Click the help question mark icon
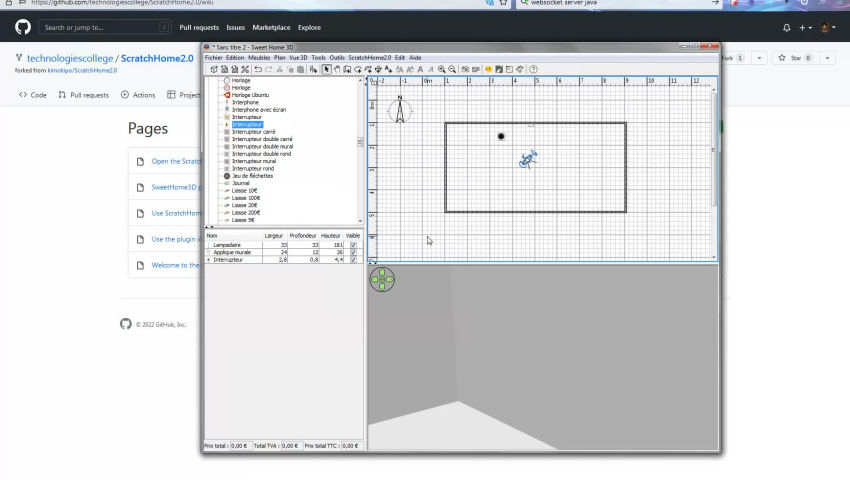This screenshot has width=850, height=480. point(533,69)
